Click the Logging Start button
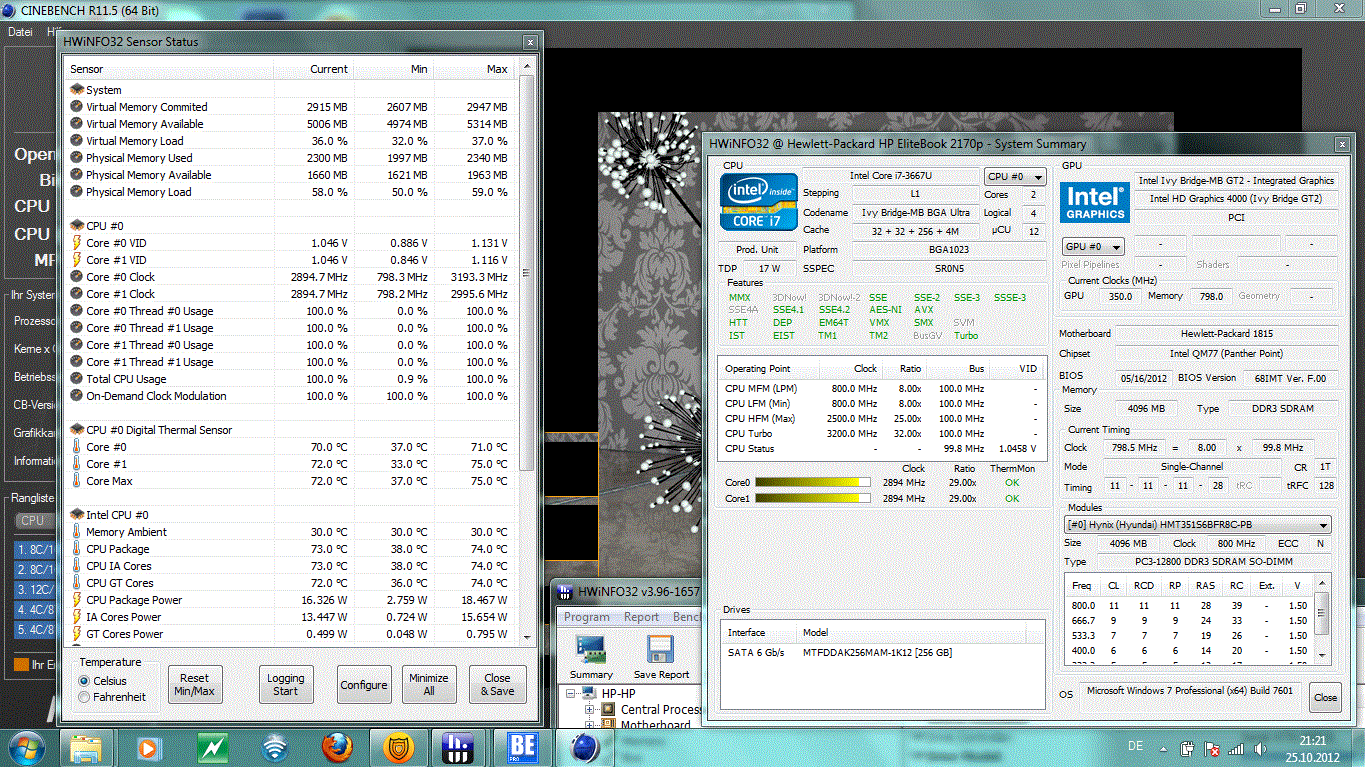This screenshot has height=767, width=1365. [286, 684]
